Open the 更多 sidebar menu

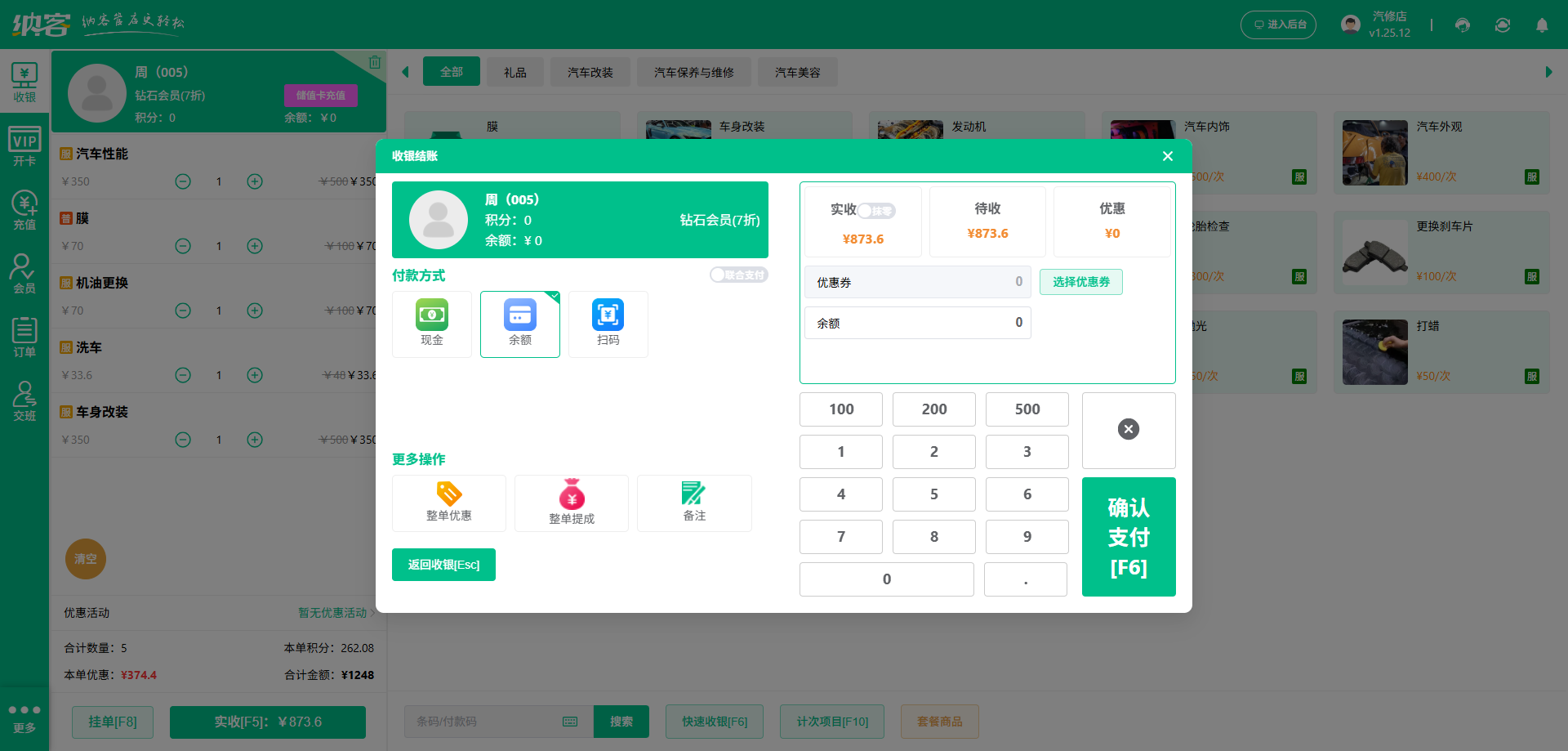(24, 717)
